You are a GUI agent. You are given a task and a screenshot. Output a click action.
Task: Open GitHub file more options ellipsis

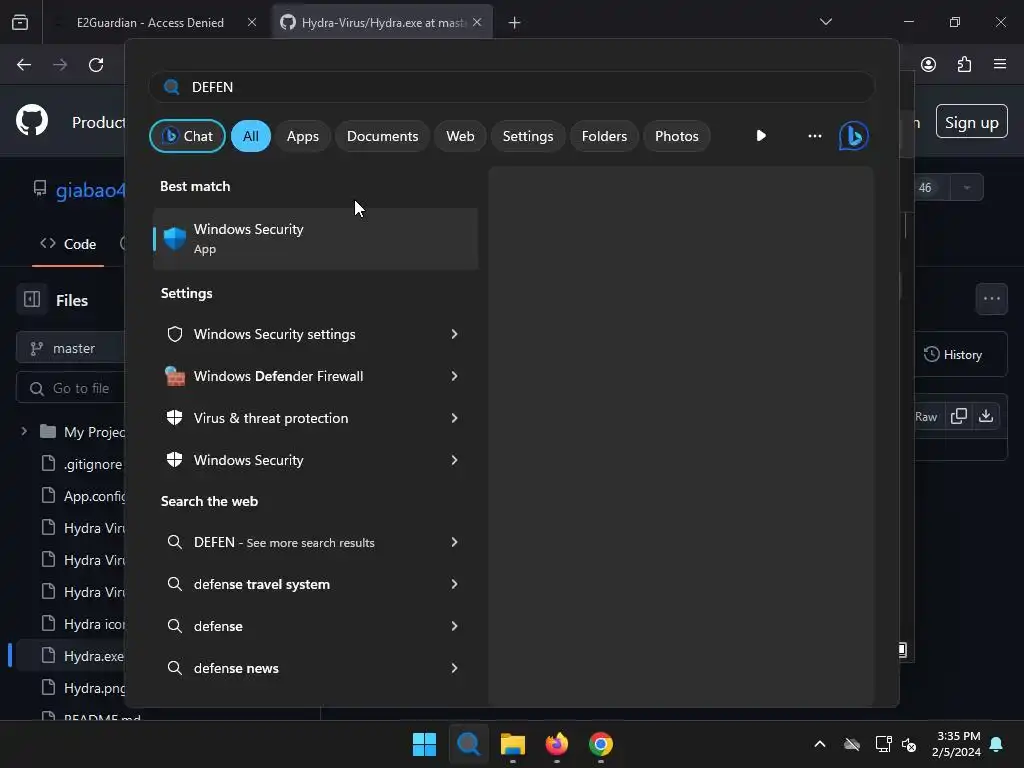click(991, 299)
